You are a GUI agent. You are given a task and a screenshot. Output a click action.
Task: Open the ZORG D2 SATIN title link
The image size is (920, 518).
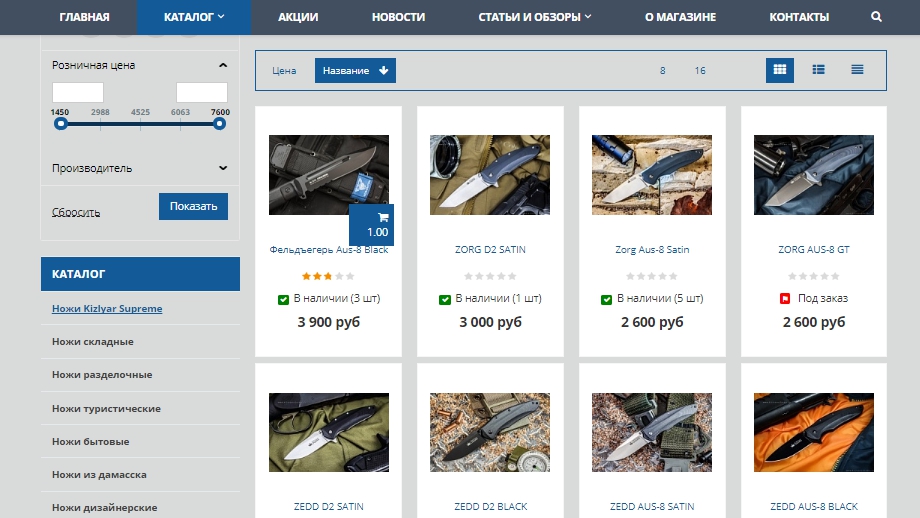pyautogui.click(x=491, y=250)
